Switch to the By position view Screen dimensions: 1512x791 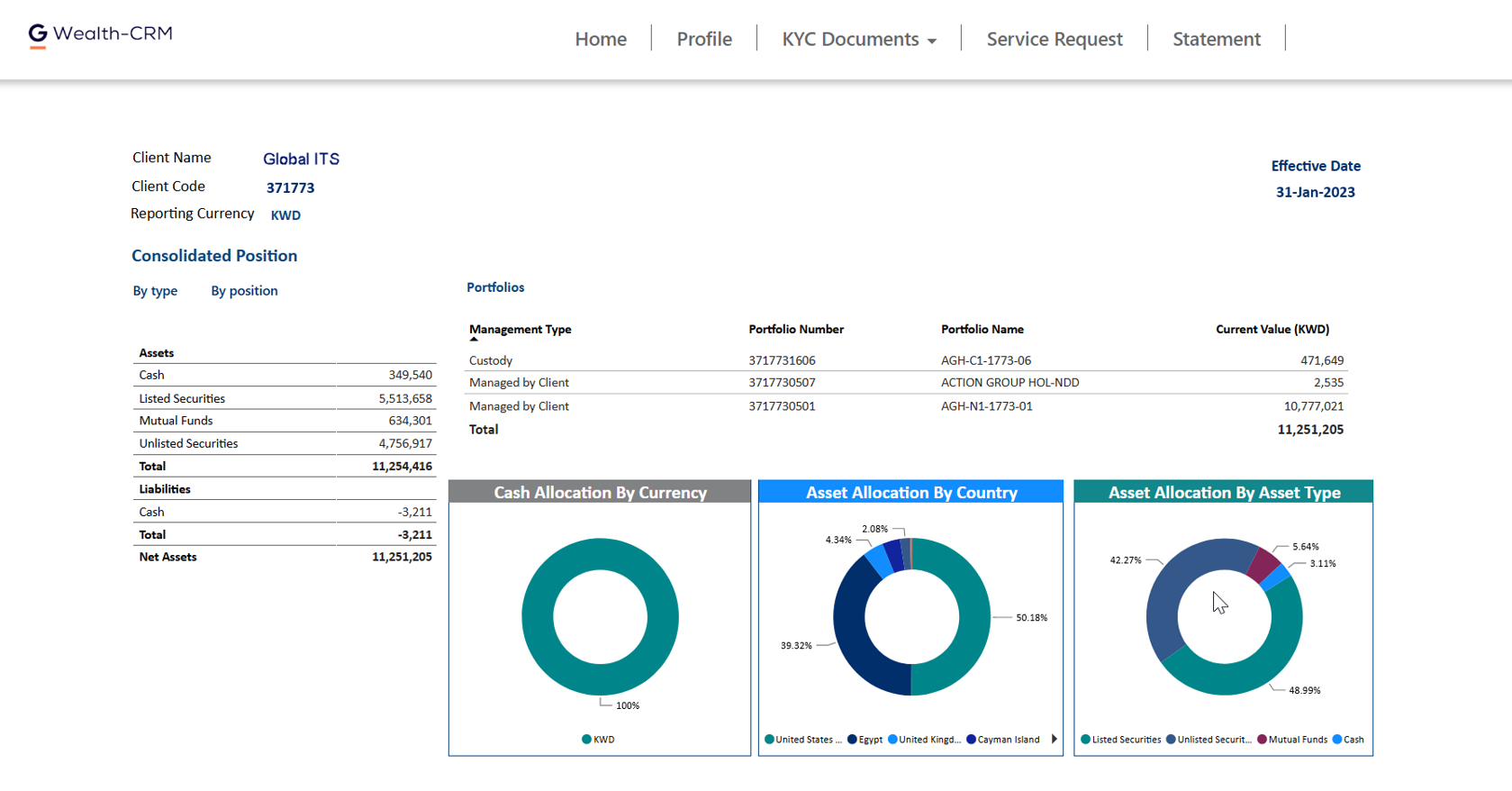tap(244, 291)
